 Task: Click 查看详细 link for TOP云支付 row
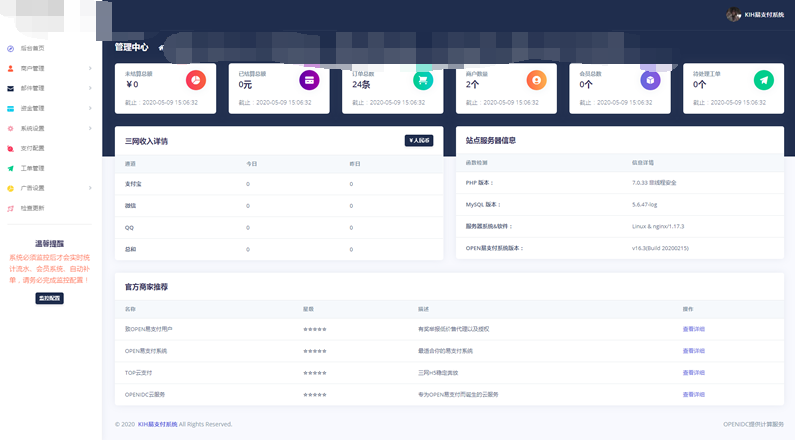click(693, 372)
